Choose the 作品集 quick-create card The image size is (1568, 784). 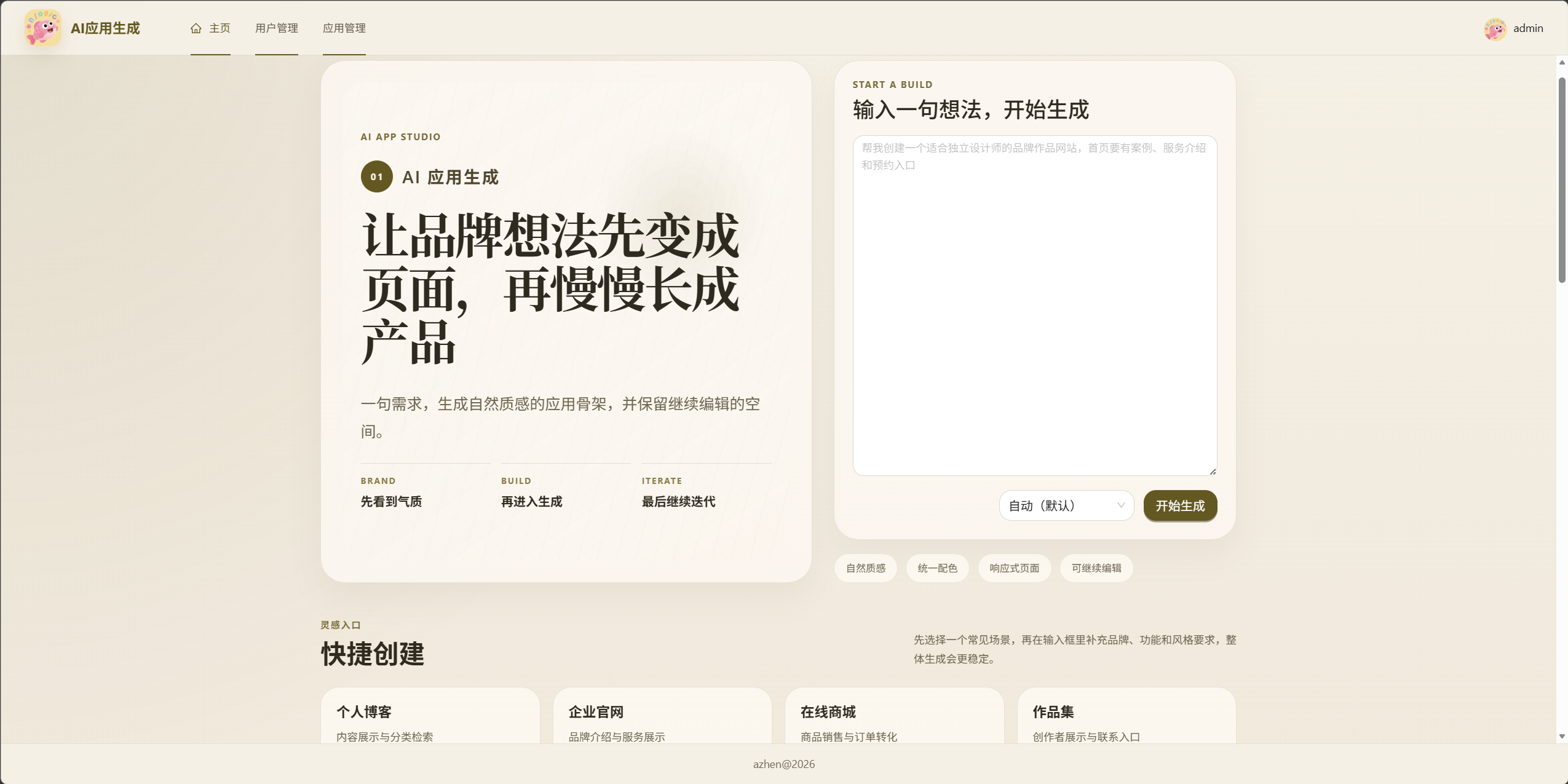tap(1127, 716)
